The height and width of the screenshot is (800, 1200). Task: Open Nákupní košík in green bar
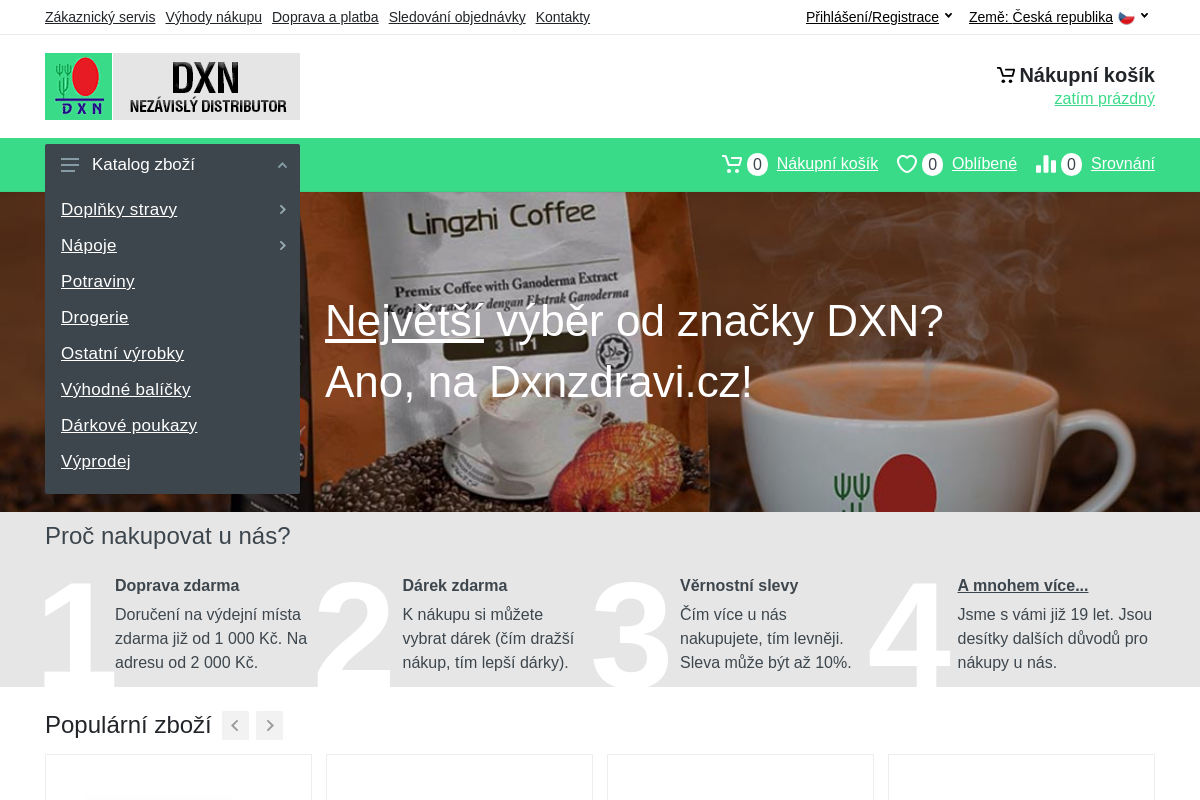[827, 164]
